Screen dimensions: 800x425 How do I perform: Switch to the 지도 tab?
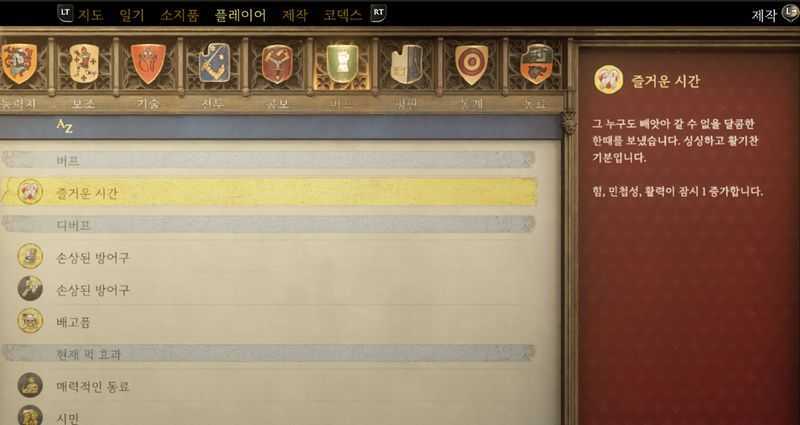pyautogui.click(x=91, y=15)
